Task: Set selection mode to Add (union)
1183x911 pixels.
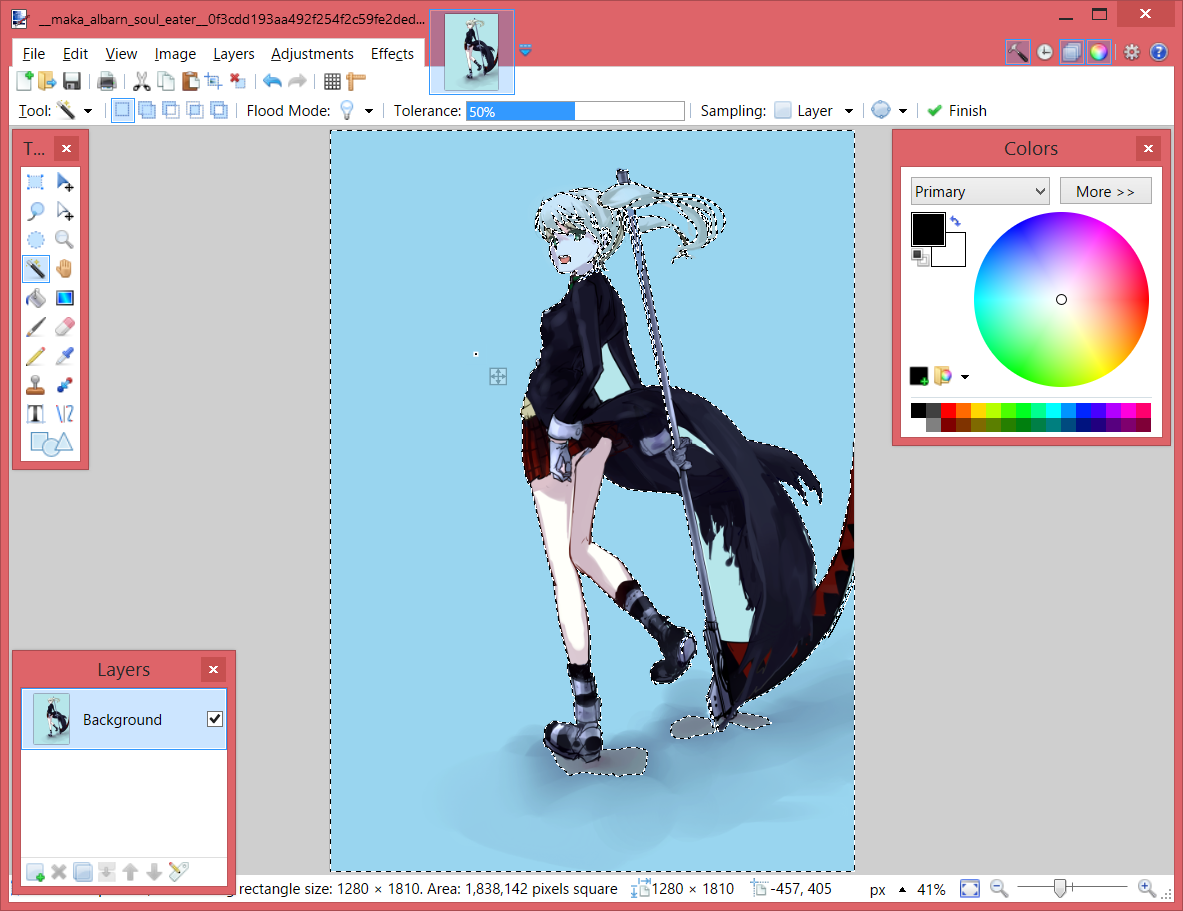Action: (146, 111)
